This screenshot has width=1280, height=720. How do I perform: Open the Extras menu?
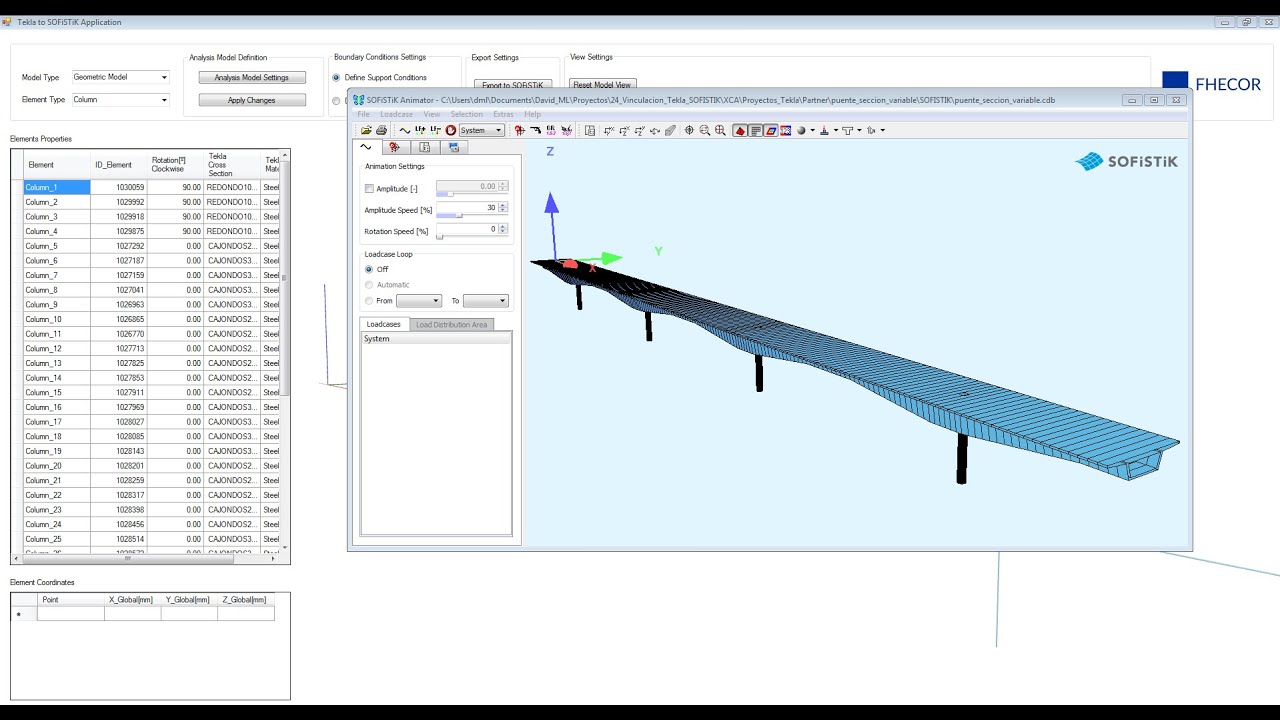tap(503, 114)
